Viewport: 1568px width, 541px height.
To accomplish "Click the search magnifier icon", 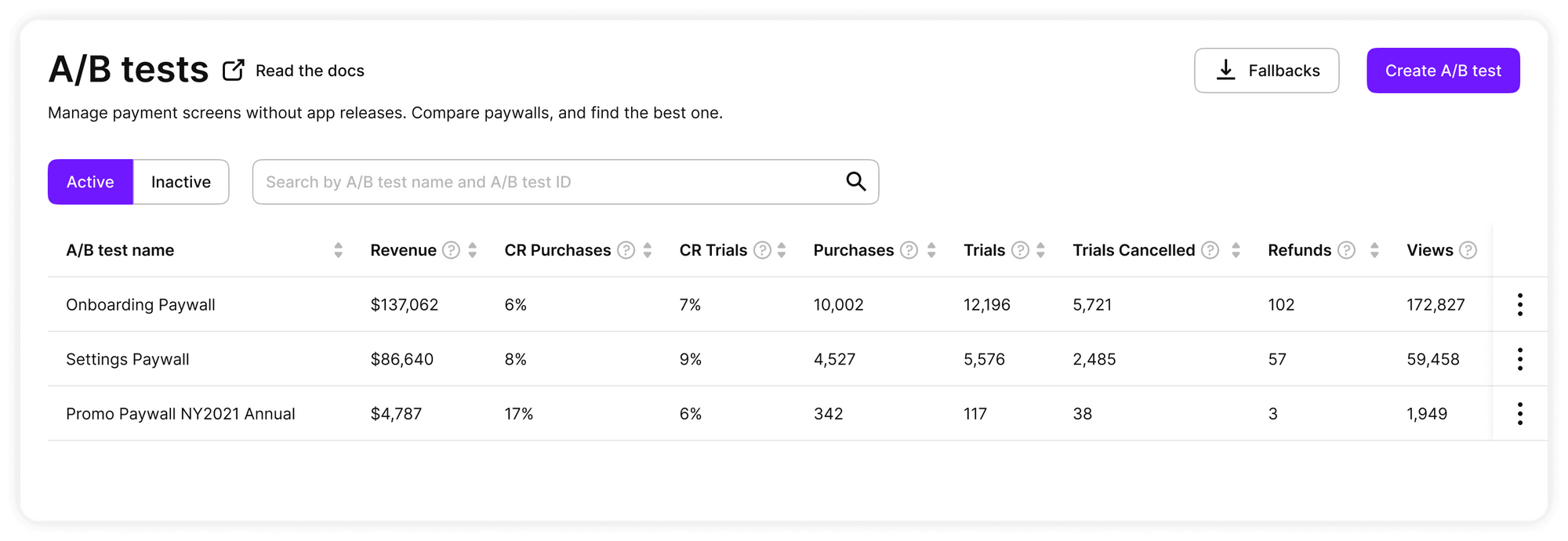I will click(856, 182).
